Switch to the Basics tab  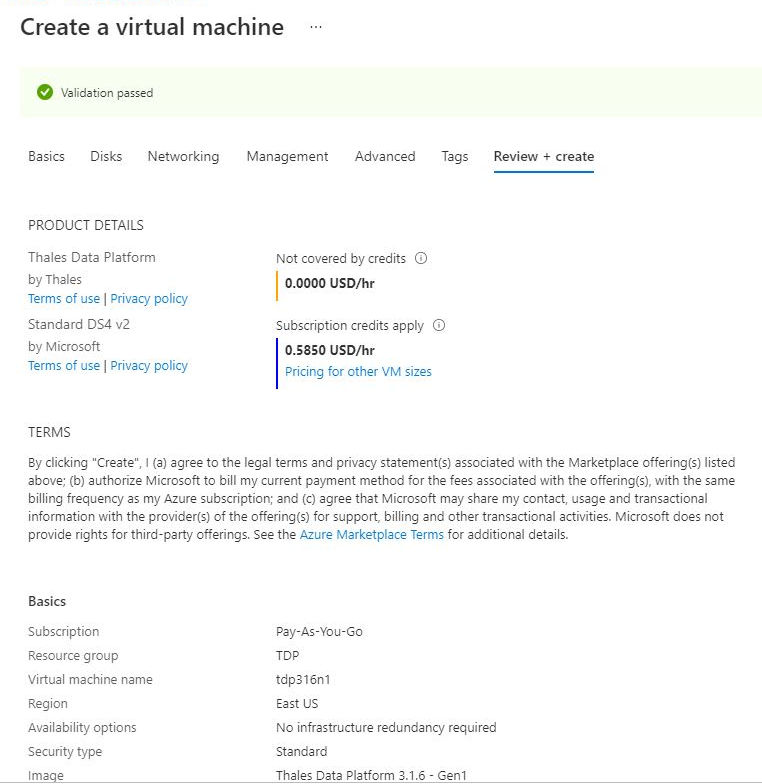pyautogui.click(x=46, y=156)
